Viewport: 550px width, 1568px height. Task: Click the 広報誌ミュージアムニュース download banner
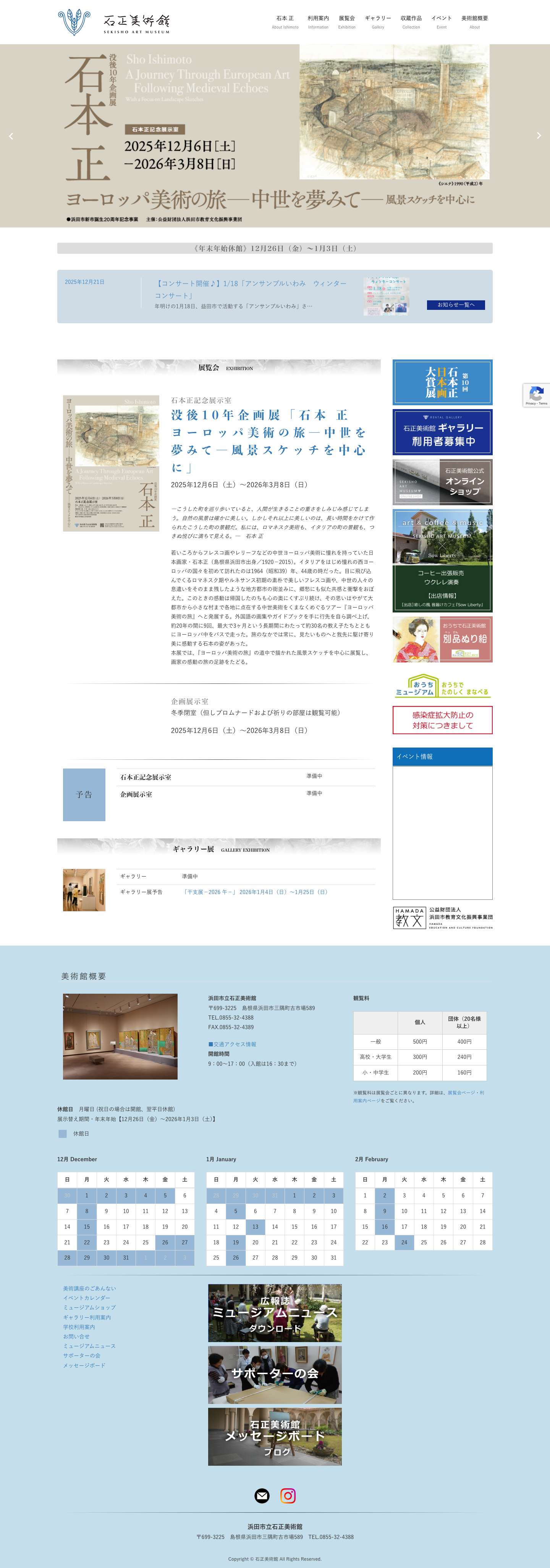[x=275, y=1313]
